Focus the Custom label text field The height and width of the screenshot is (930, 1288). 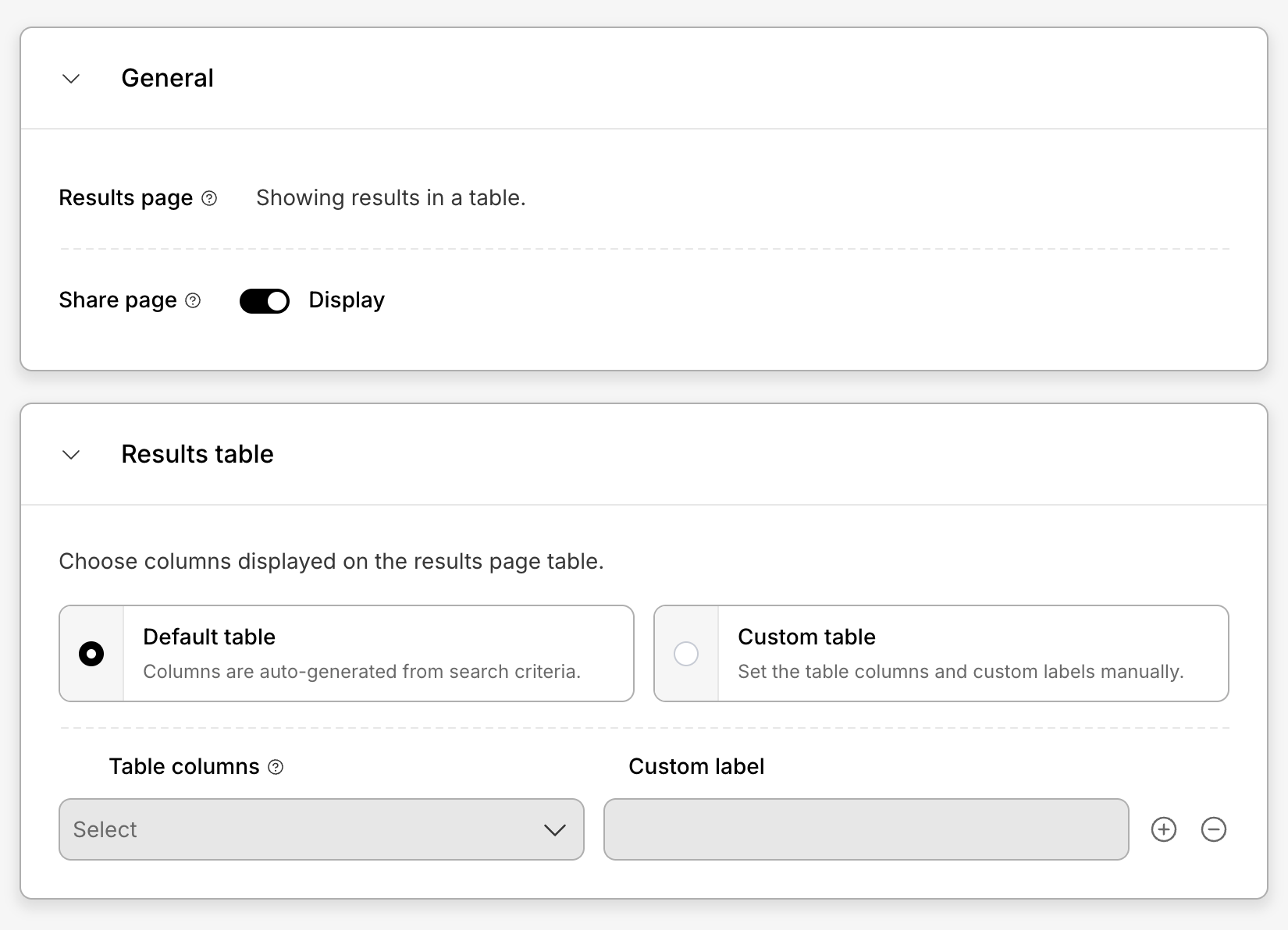pyautogui.click(x=866, y=829)
